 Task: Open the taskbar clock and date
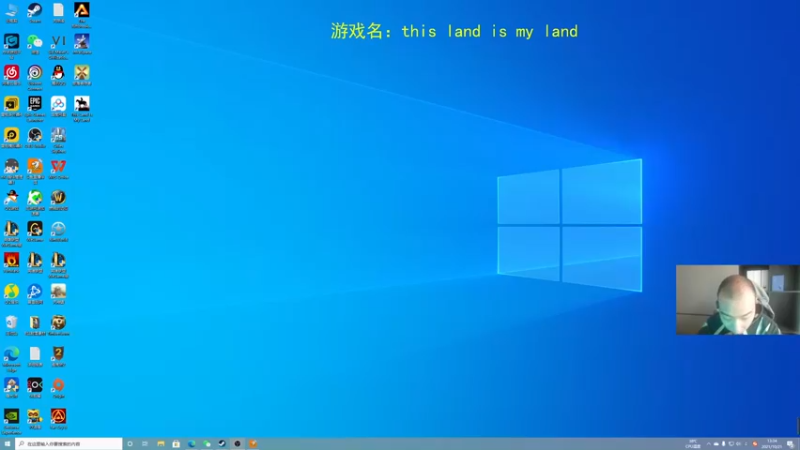point(771,444)
